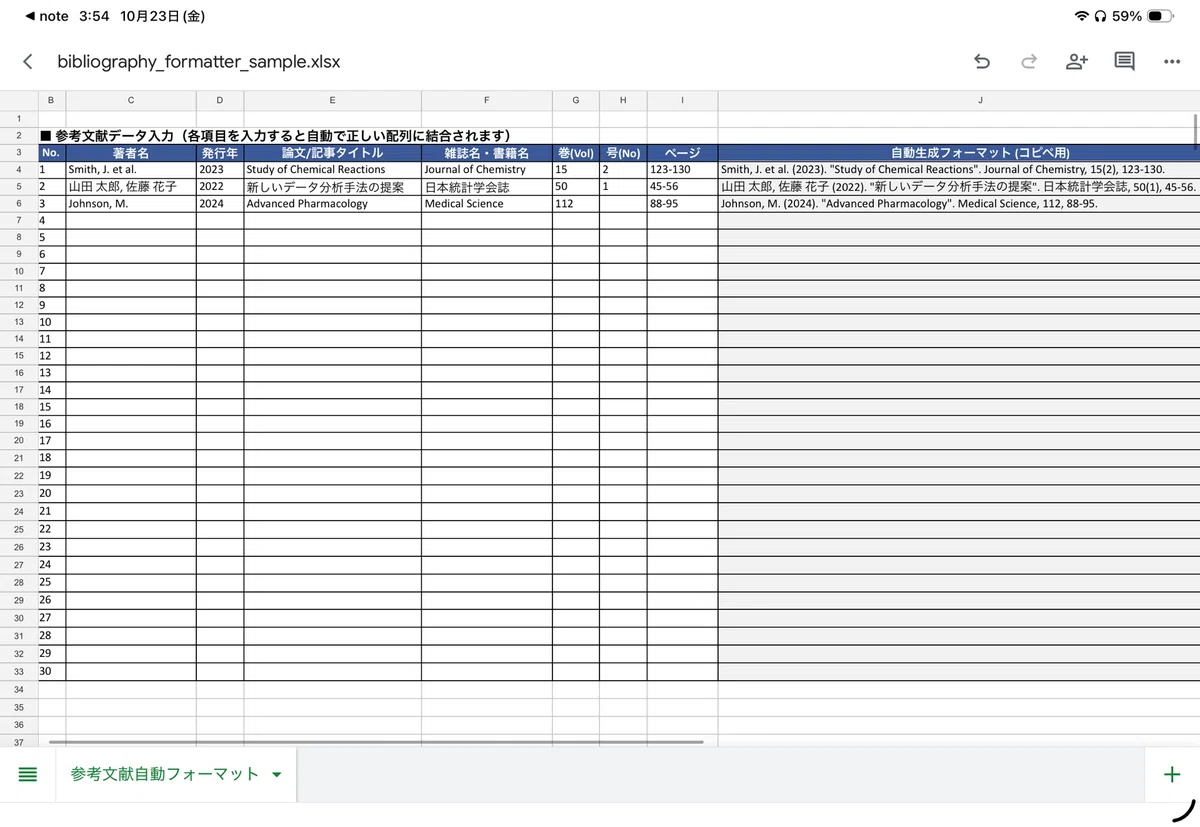Undo the last edit
Screen dimensions: 1200x827
[x=982, y=62]
